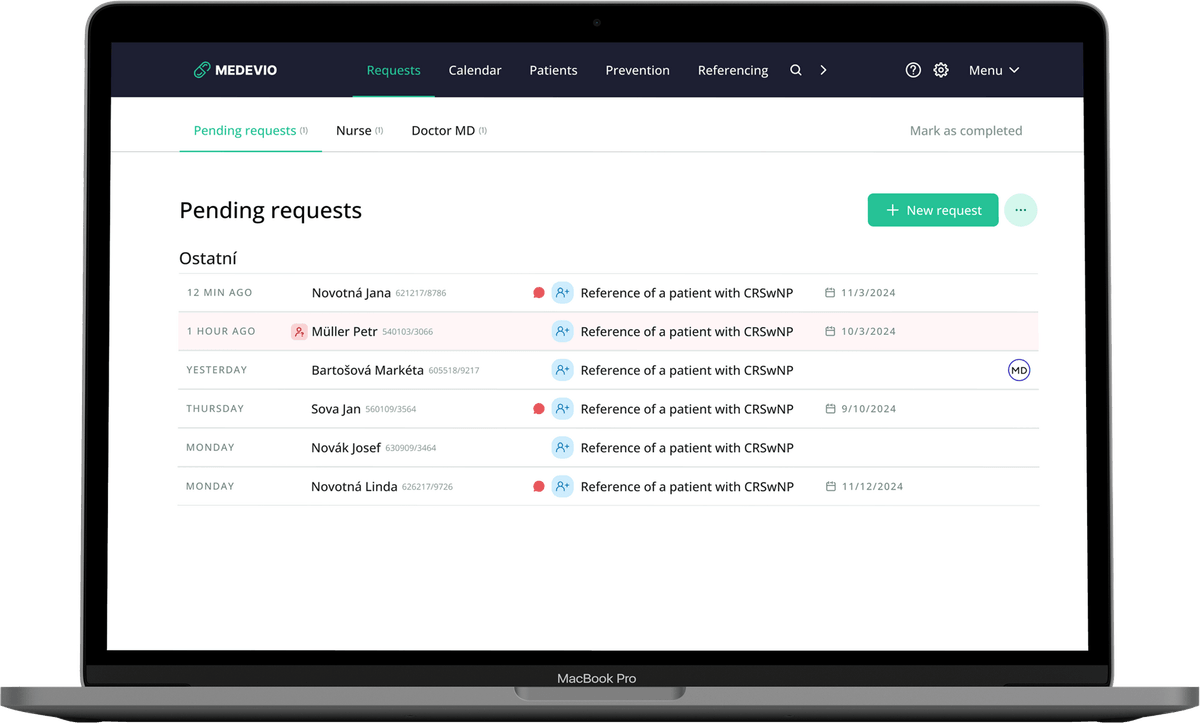1200x723 pixels.
Task: Click the MD avatar on Bartošová Markéta row
Action: pyautogui.click(x=1018, y=371)
